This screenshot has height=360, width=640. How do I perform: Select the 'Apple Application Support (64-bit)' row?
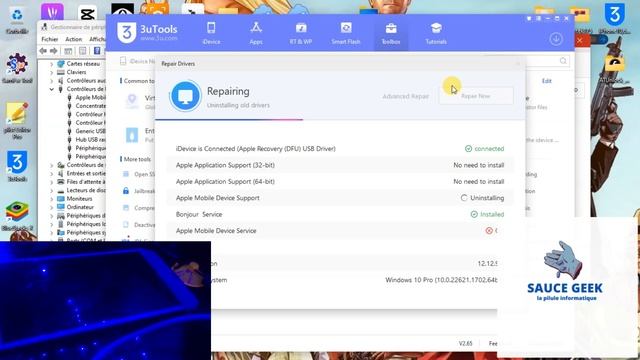tap(340, 181)
